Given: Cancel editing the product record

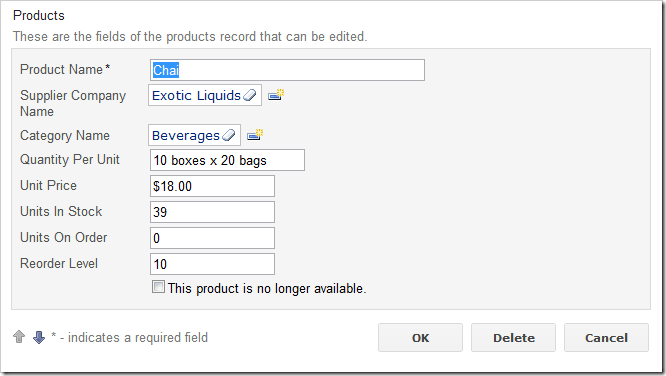Looking at the screenshot, I should point(606,338).
